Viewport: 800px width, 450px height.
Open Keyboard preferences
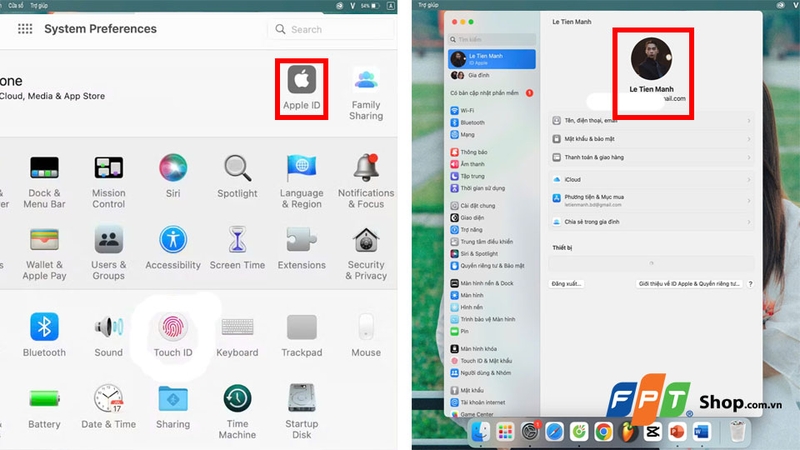pos(237,335)
